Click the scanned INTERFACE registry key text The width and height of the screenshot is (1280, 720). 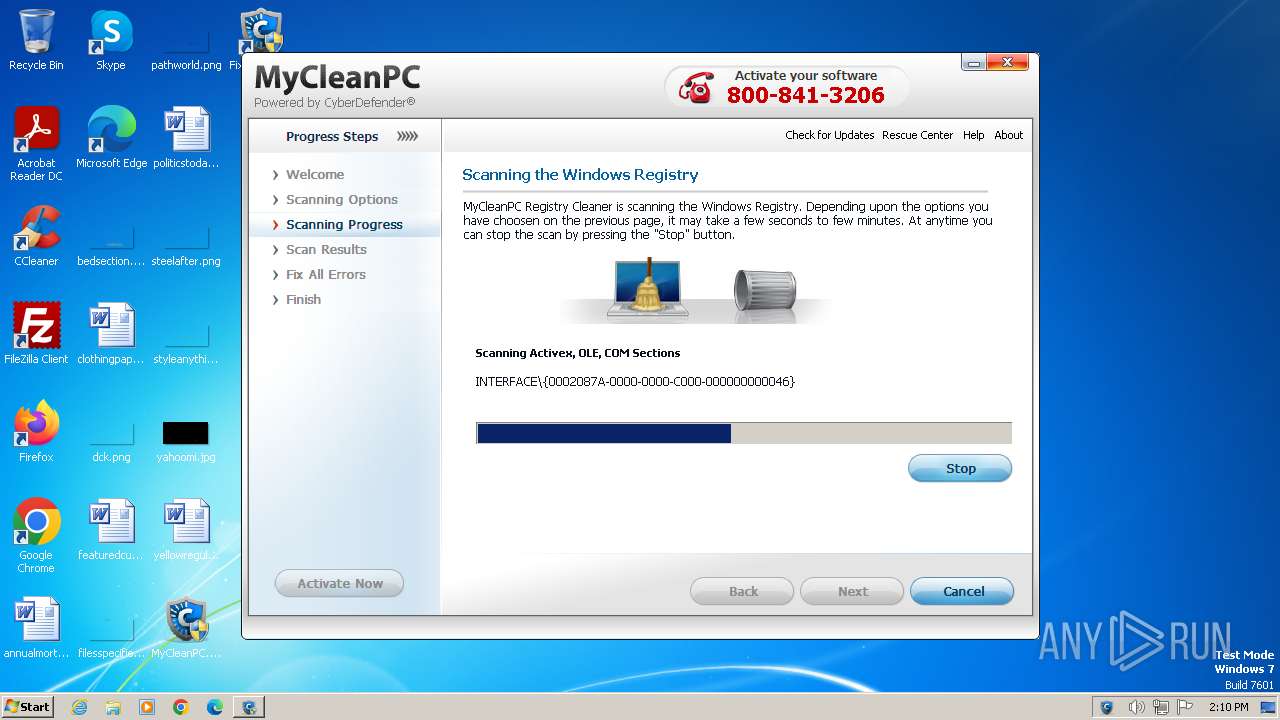coord(635,382)
